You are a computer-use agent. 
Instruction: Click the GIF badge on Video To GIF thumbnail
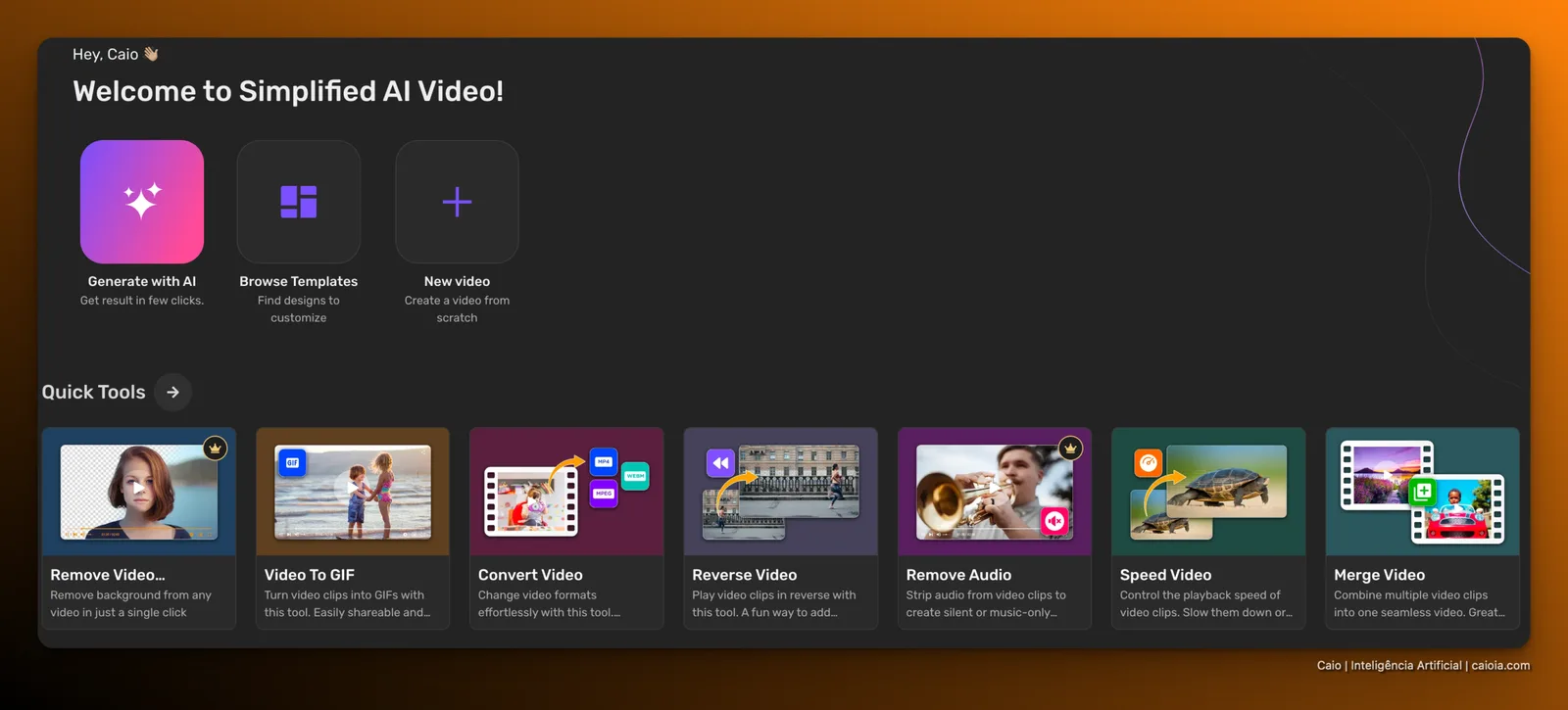coord(292,462)
